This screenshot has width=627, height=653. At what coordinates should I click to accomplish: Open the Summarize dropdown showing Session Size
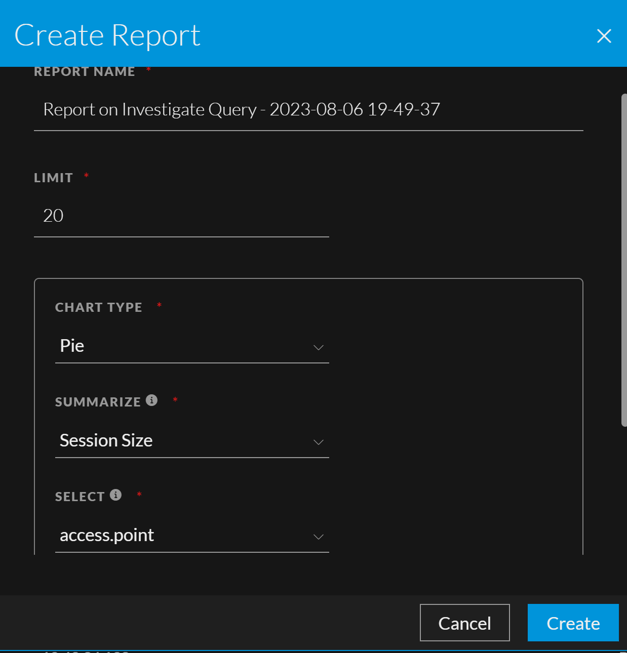click(x=192, y=441)
